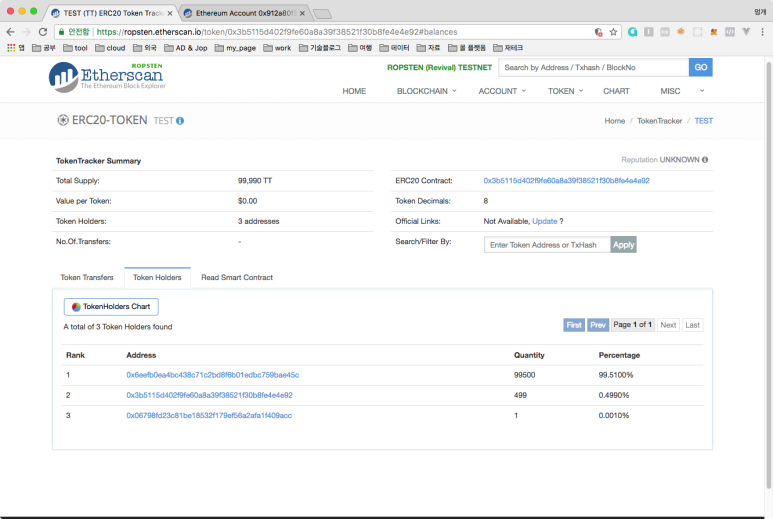Expand the MISC menu
Image resolution: width=773 pixels, height=519 pixels.
(x=682, y=91)
